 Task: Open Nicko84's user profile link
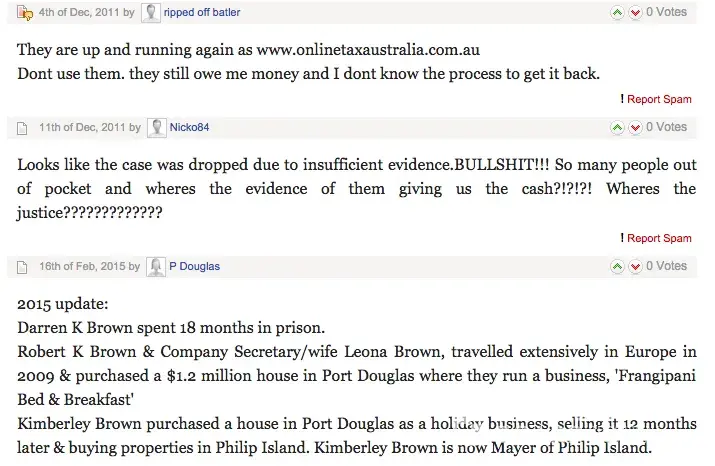(189, 128)
